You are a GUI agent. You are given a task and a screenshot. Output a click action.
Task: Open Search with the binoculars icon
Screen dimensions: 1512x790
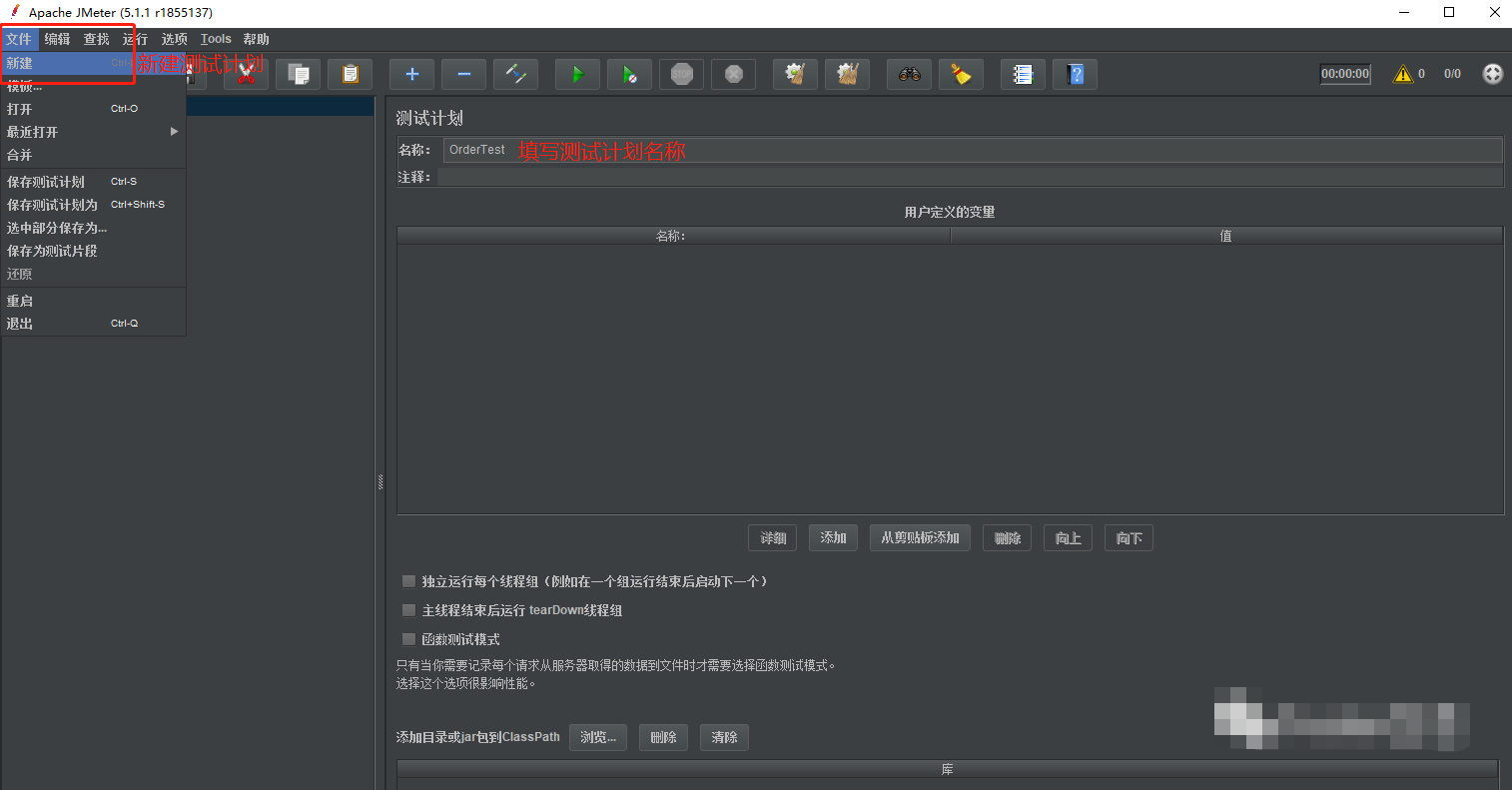[x=909, y=74]
